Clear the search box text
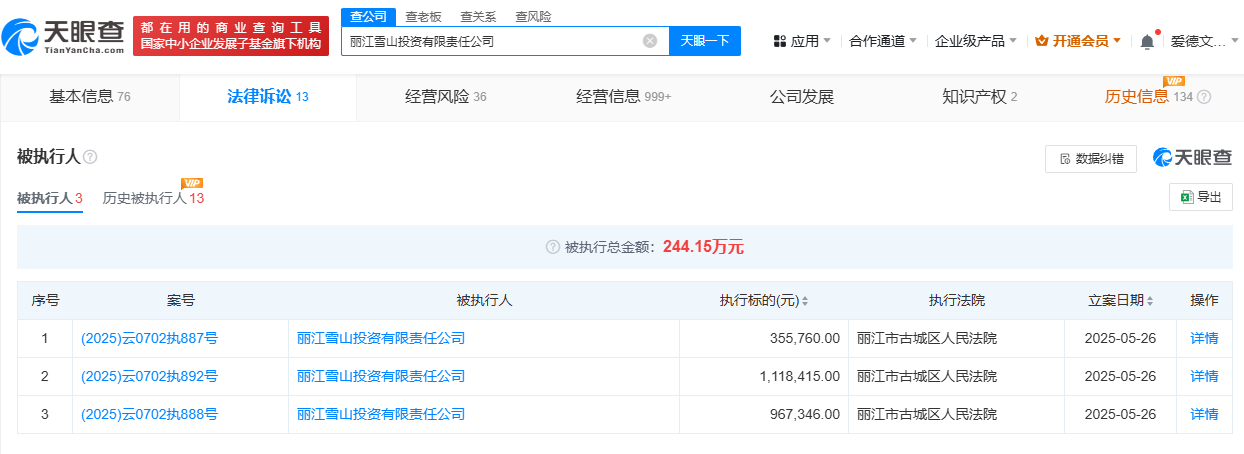The width and height of the screenshot is (1244, 454). (x=650, y=41)
